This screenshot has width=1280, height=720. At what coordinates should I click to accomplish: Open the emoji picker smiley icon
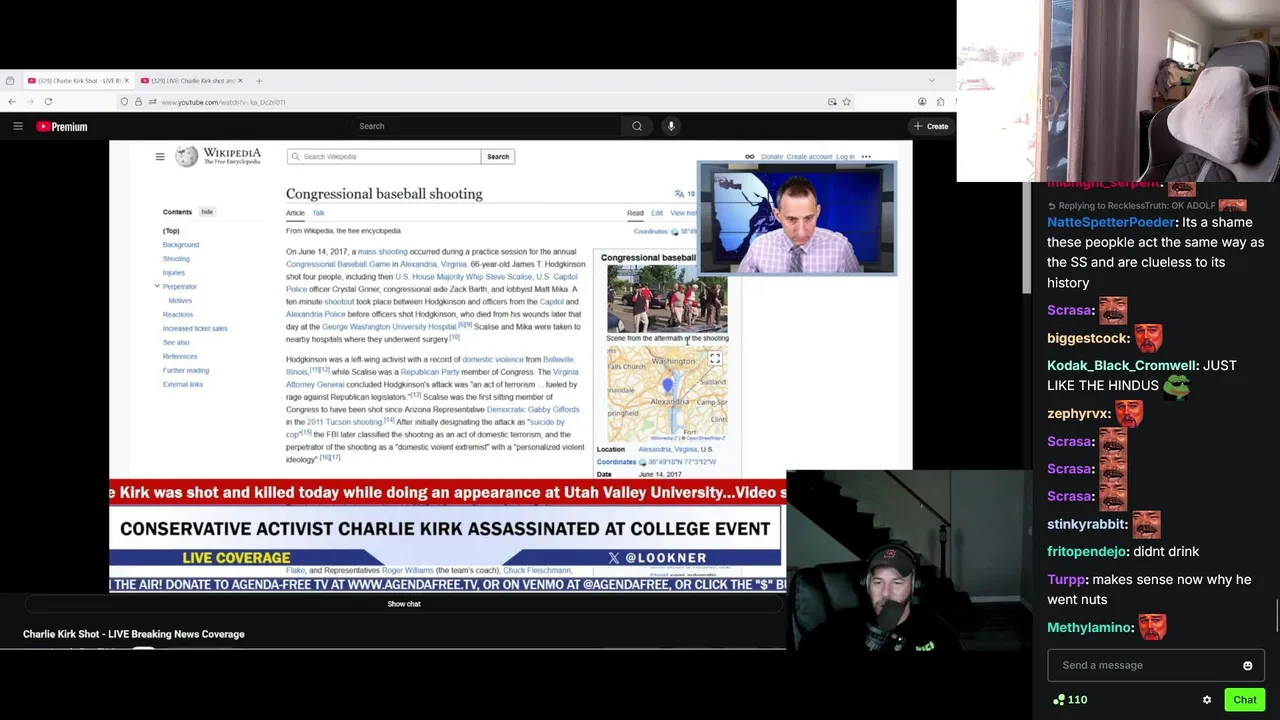tap(1247, 666)
